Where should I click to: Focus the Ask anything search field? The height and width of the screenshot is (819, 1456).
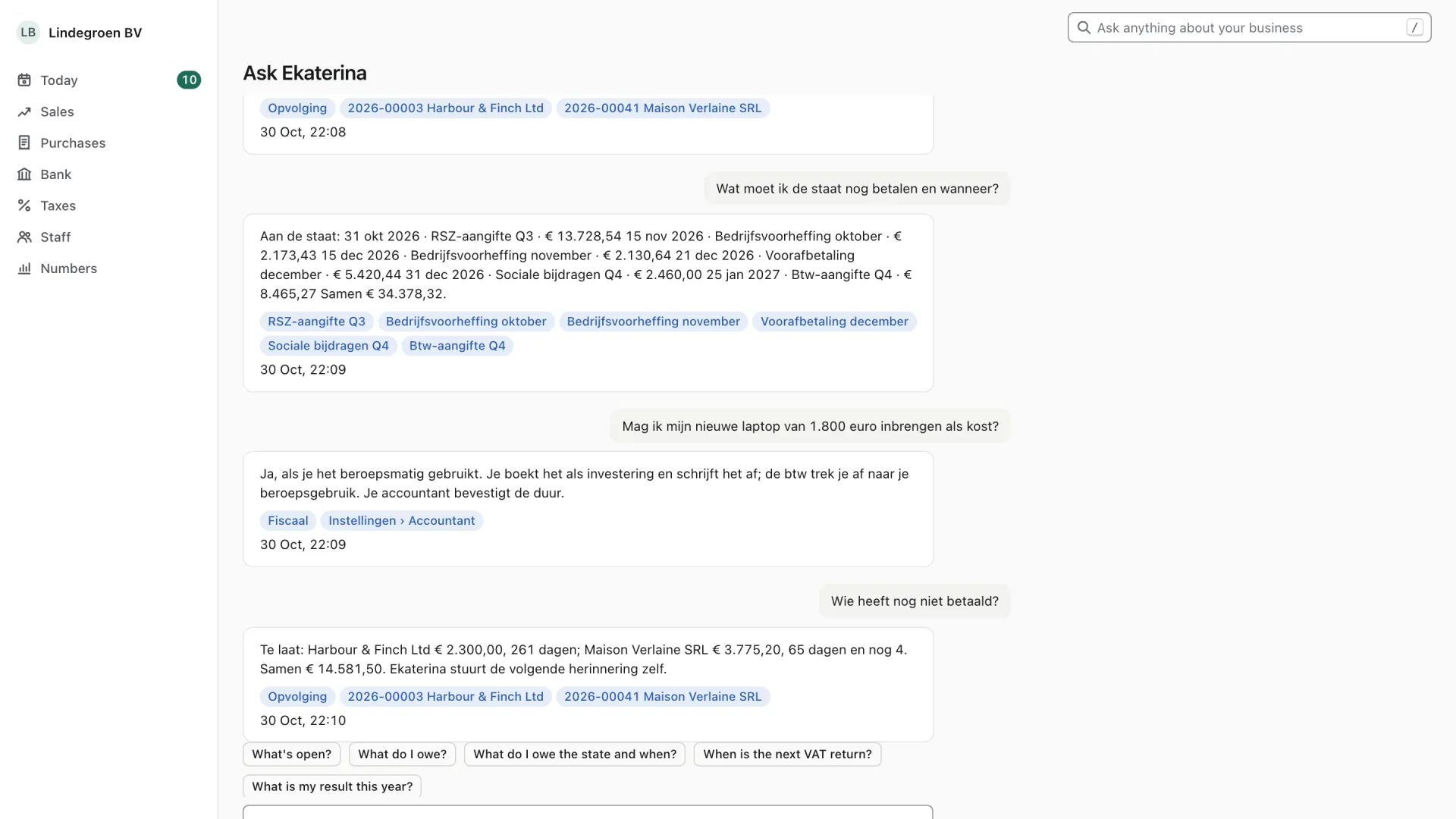[x=1249, y=28]
